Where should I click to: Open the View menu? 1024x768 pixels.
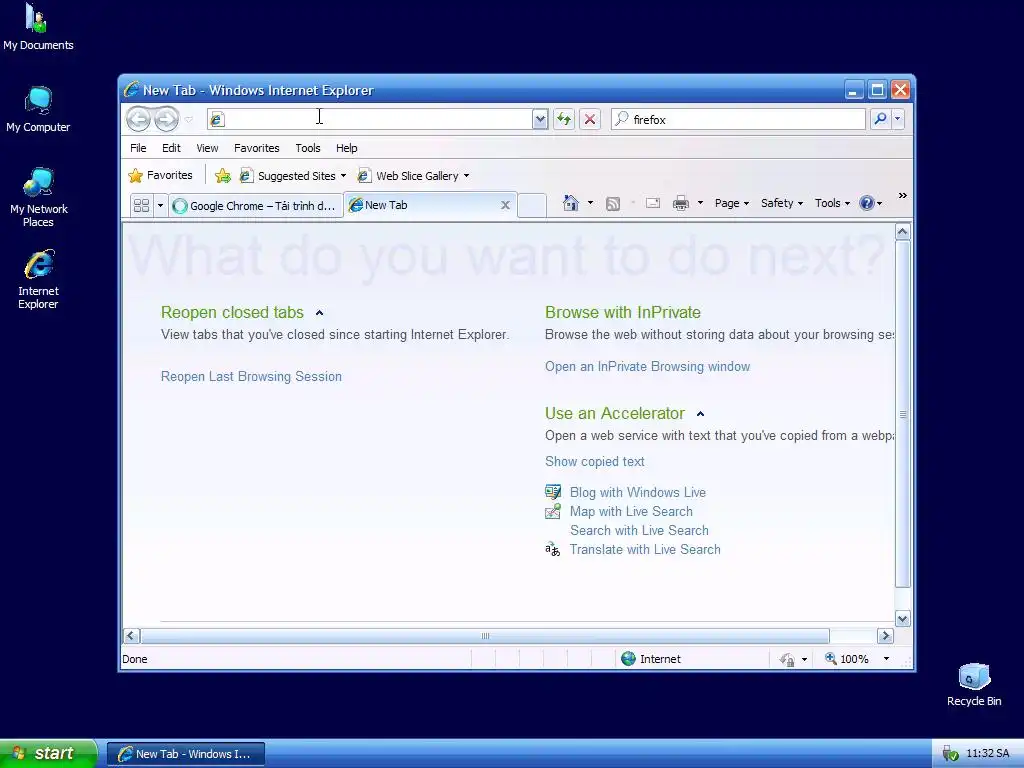pos(207,148)
